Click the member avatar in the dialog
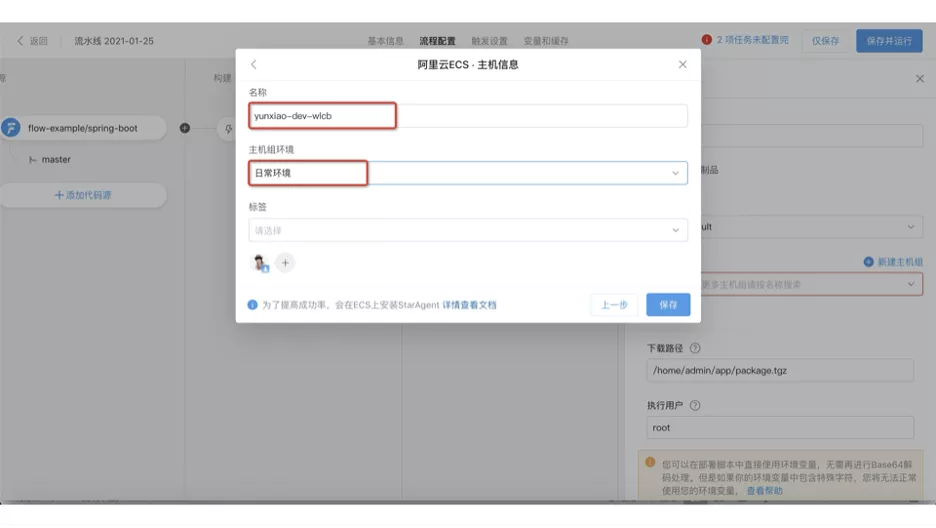 [260, 263]
